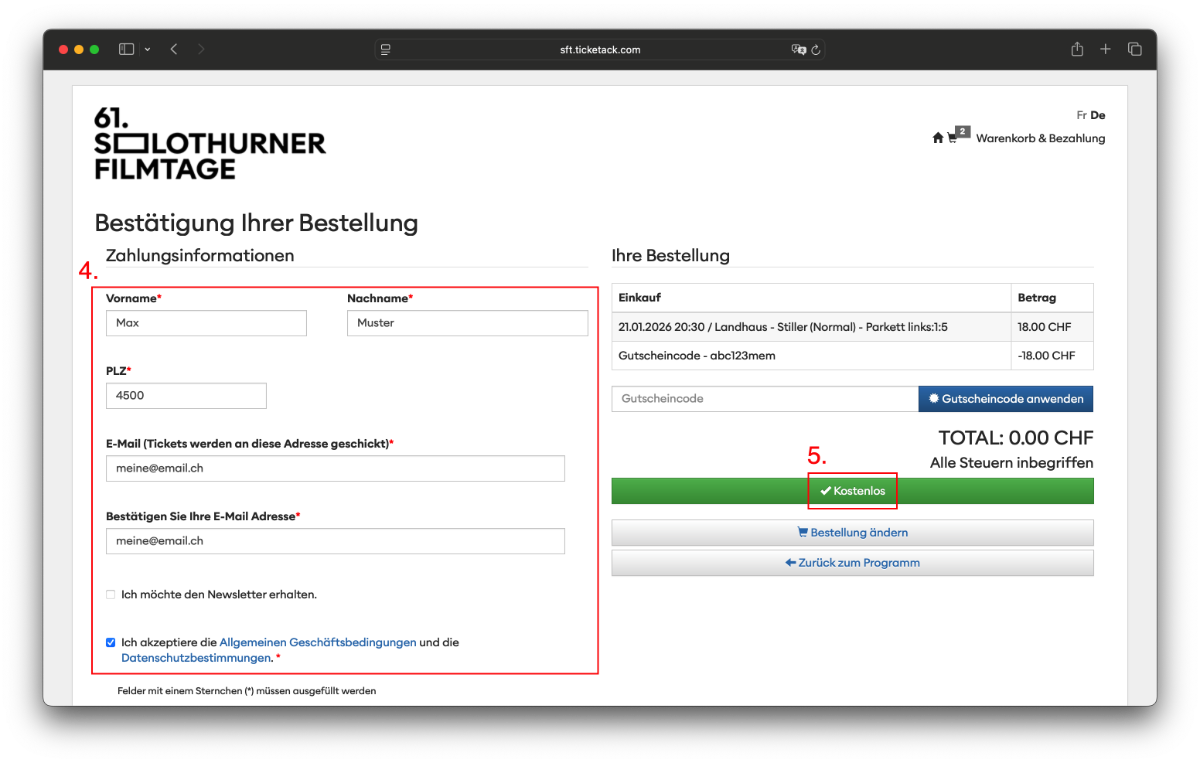Select the De language option
Image resolution: width=1200 pixels, height=763 pixels.
pyautogui.click(x=1098, y=115)
